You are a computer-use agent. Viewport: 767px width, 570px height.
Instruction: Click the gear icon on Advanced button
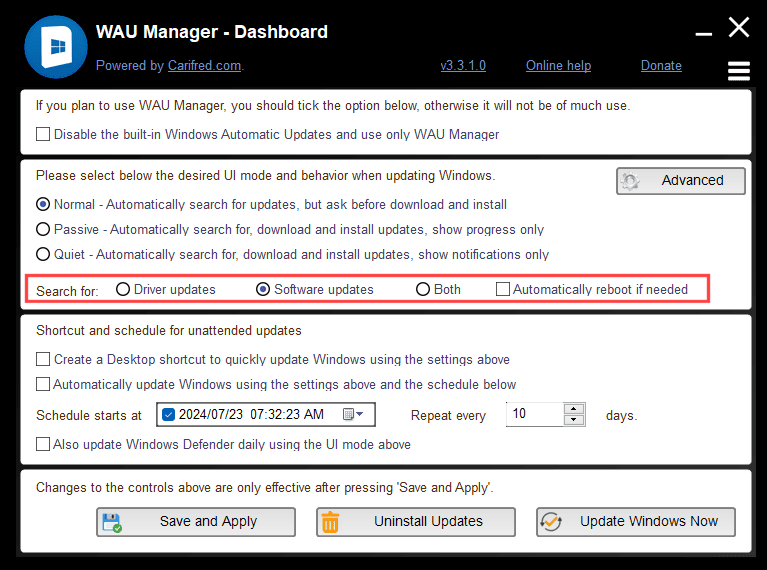630,181
